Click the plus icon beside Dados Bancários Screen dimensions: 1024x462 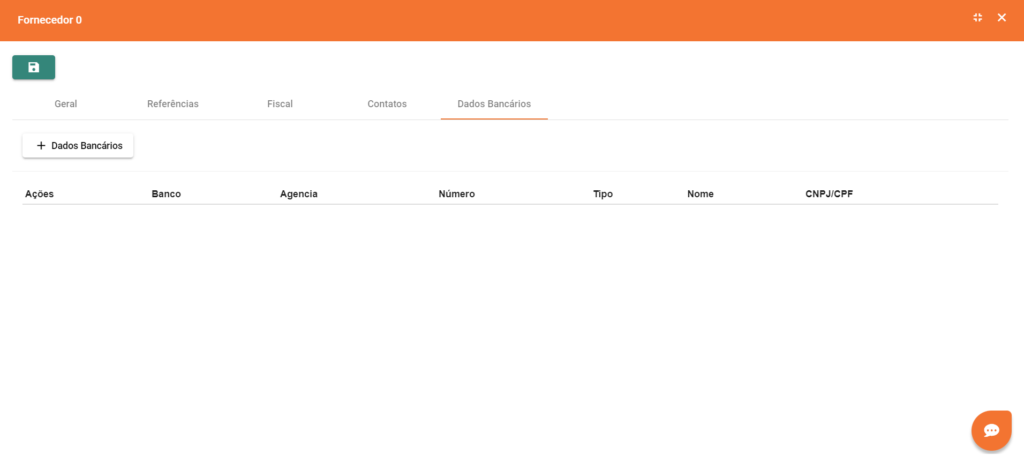[x=41, y=146]
